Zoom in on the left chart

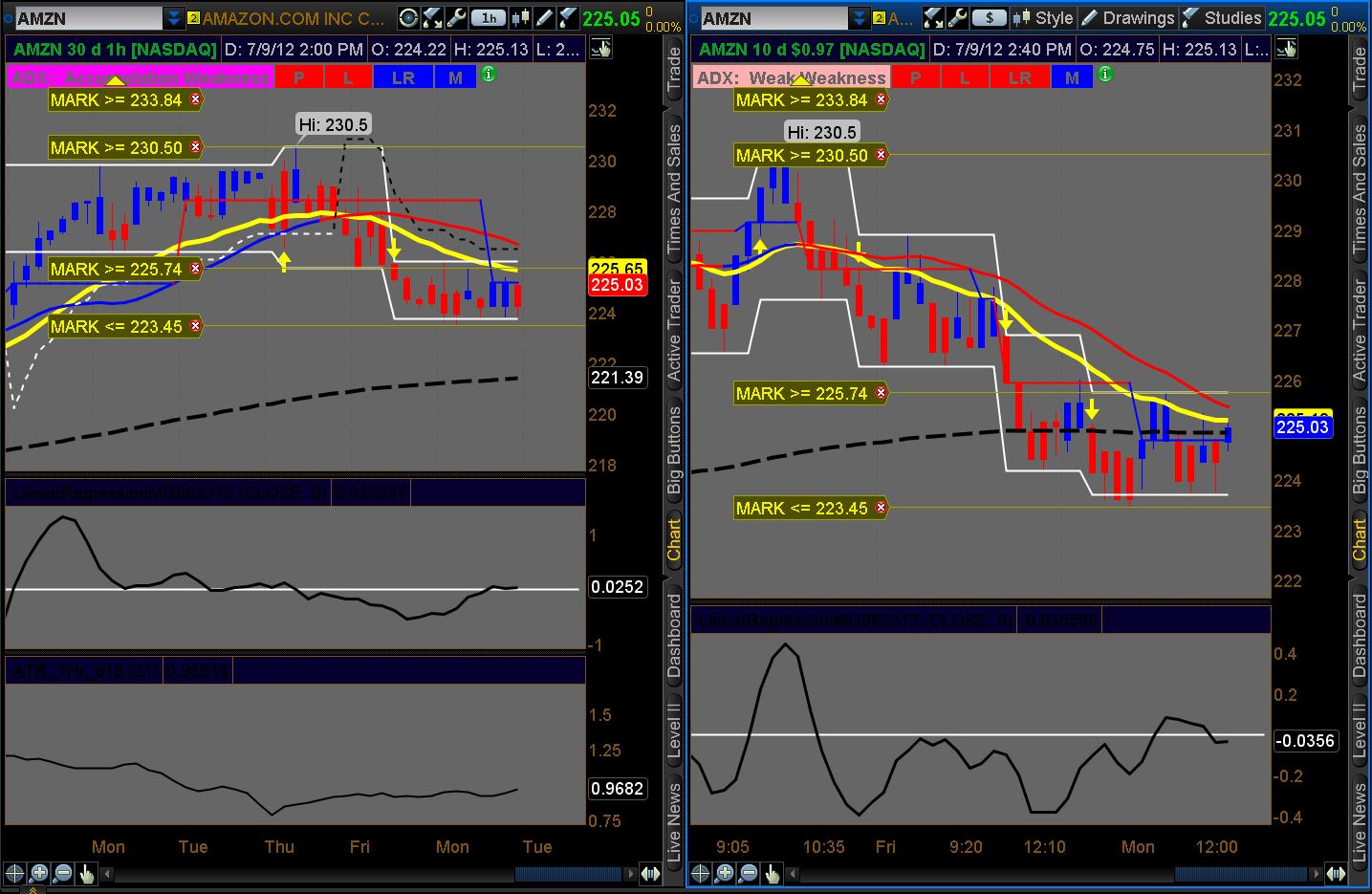pos(39,873)
